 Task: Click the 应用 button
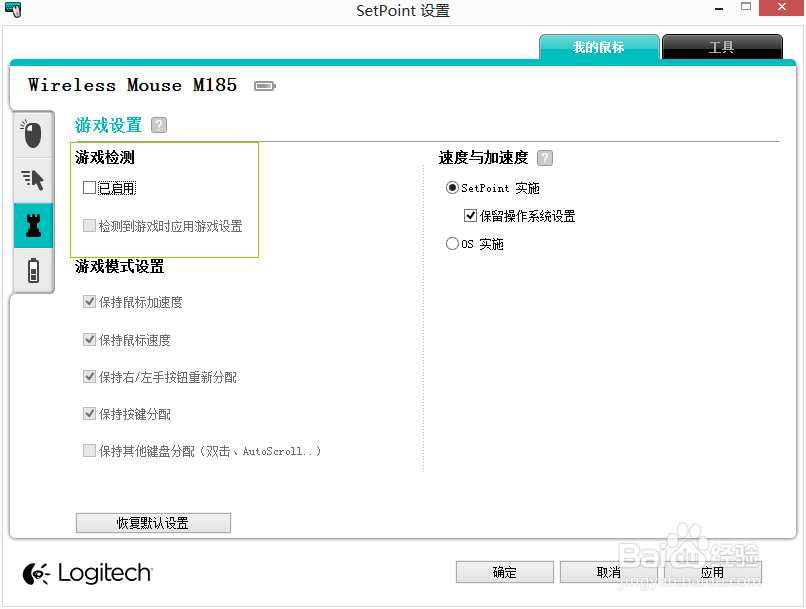pos(712,573)
